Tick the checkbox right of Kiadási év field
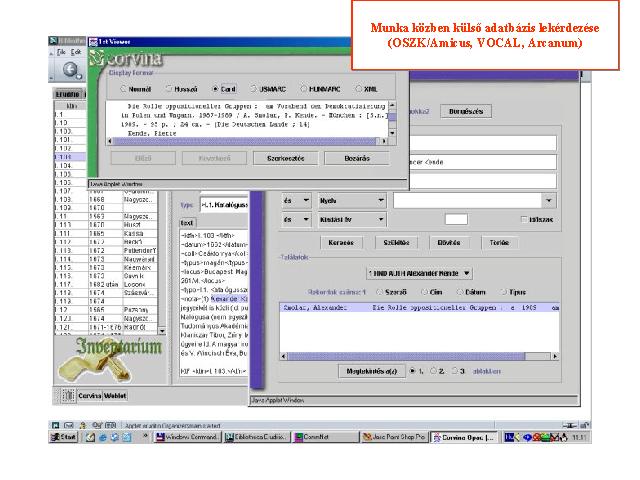 coord(524,220)
